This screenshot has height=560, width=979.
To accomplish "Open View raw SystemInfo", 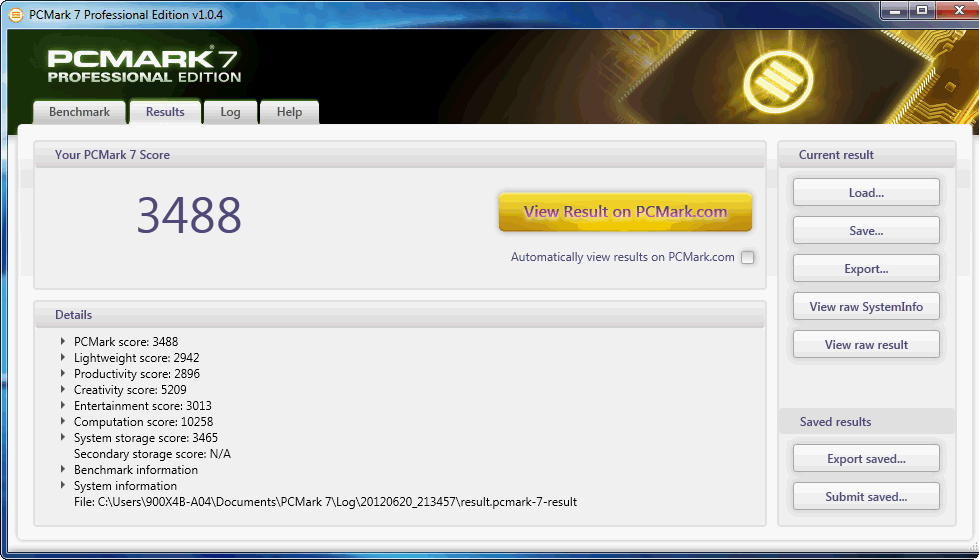I will point(866,307).
